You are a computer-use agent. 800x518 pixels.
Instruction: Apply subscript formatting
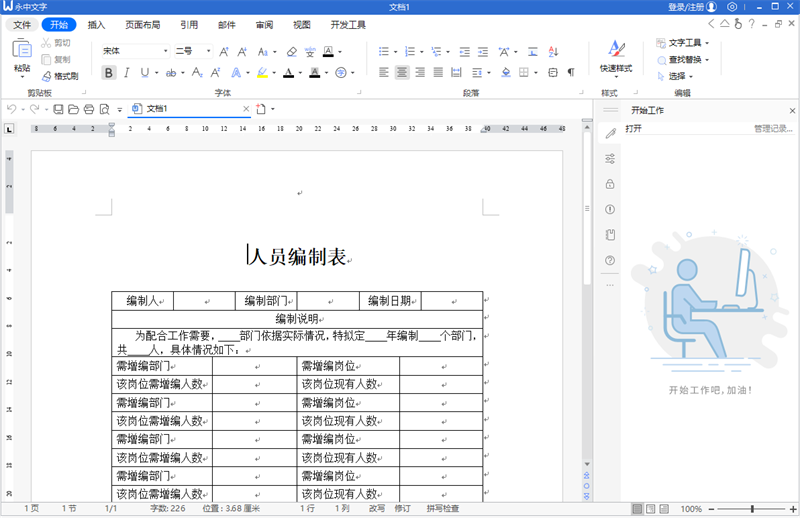coord(197,72)
